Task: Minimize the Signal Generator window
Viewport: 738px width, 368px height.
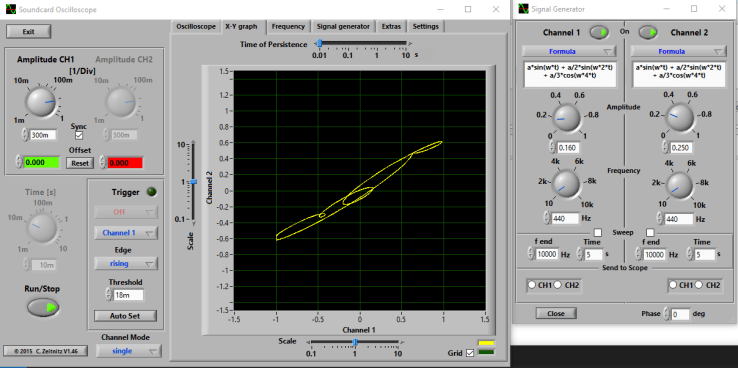Action: tap(667, 9)
